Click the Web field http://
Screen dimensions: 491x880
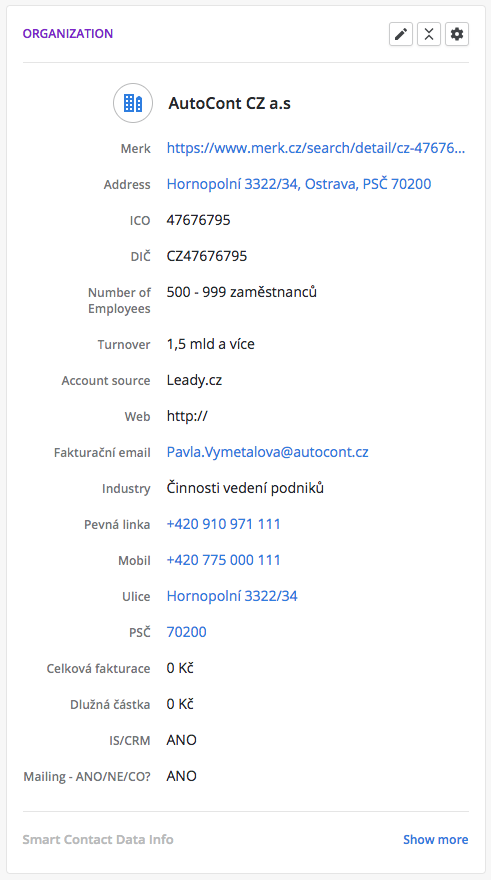(187, 416)
